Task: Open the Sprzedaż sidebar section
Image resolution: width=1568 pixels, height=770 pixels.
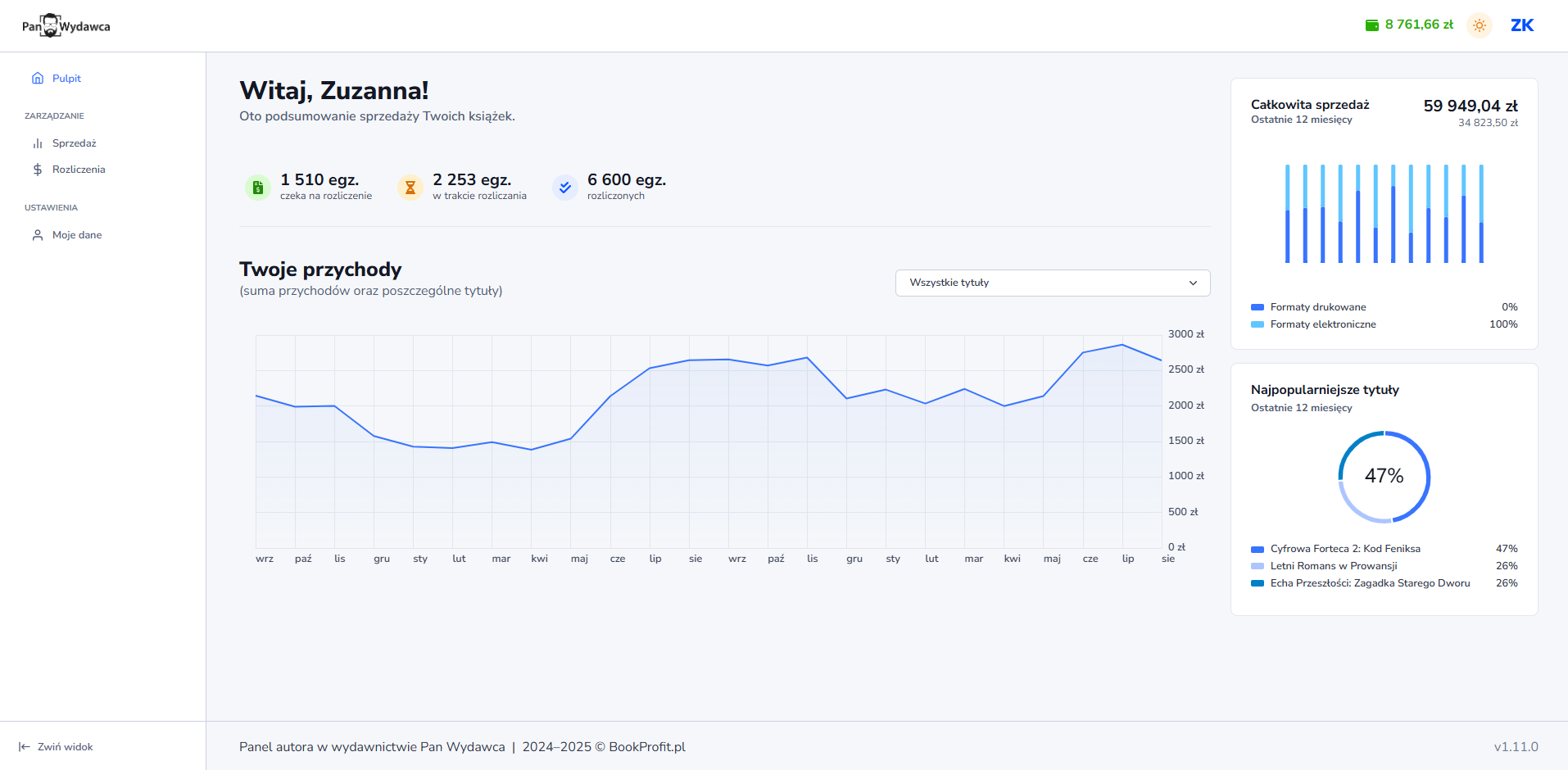Action: coord(74,143)
